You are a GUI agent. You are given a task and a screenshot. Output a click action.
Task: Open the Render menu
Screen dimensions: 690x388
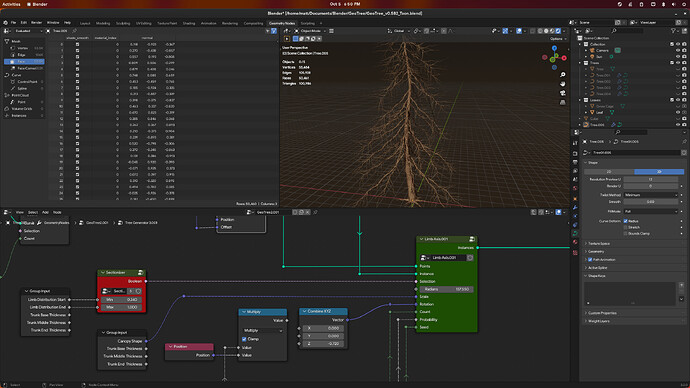37,23
